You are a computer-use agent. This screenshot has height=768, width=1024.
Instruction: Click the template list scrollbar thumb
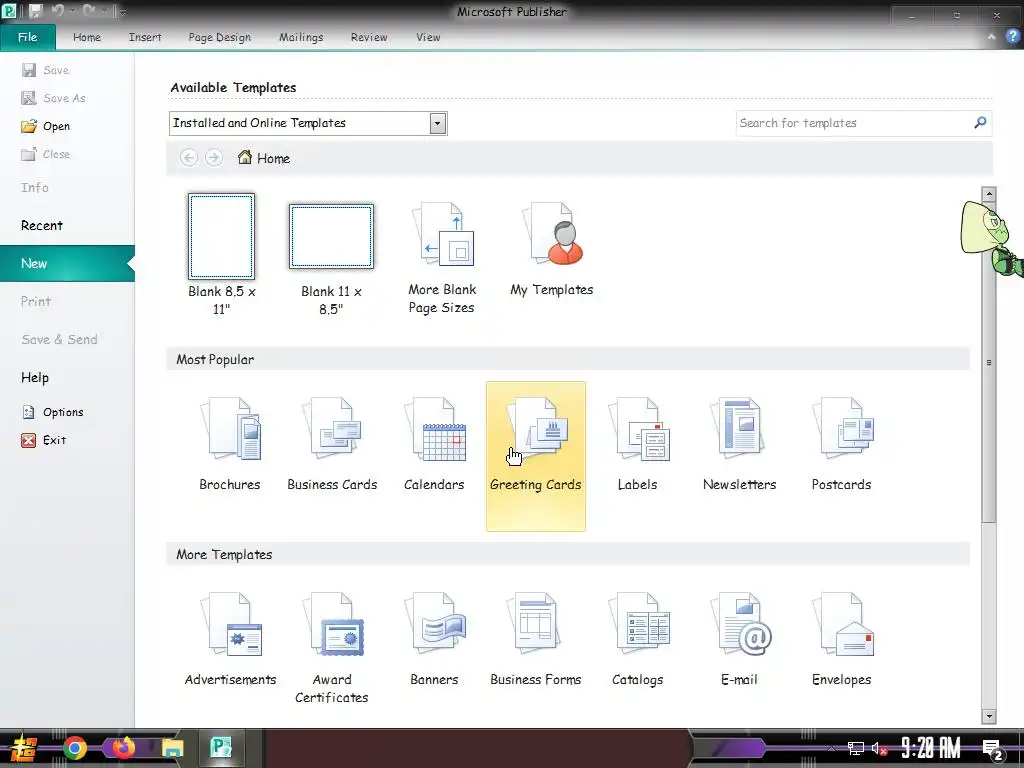click(x=989, y=362)
